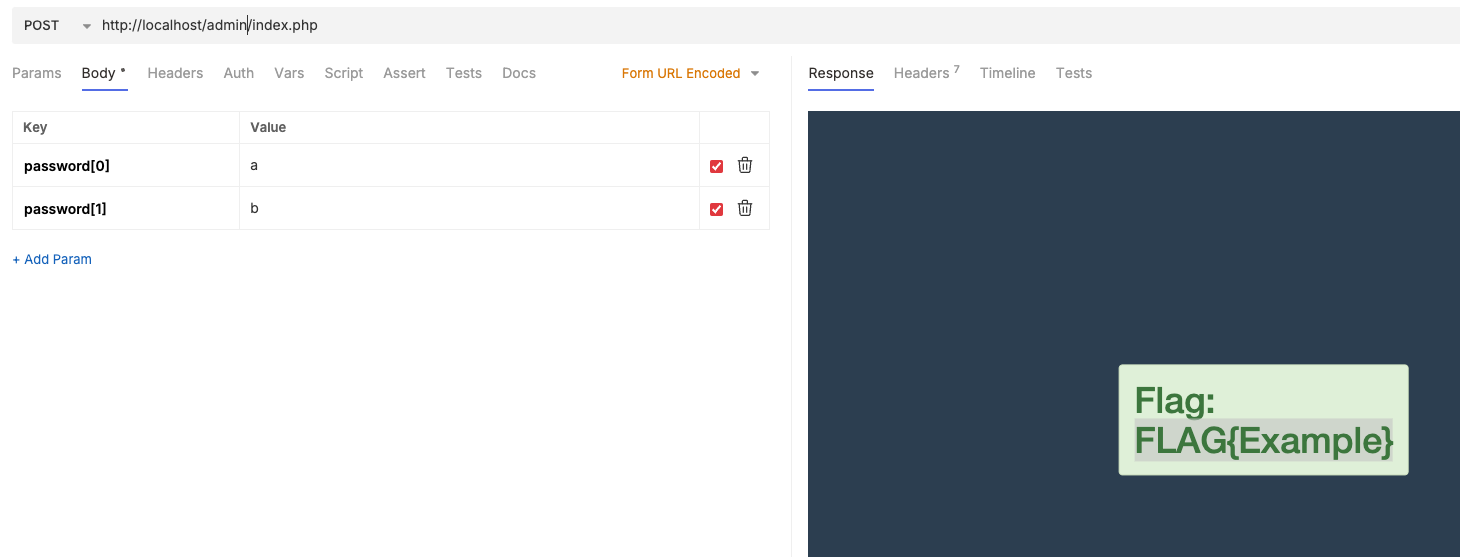
Task: Delete the password[0] parameter row
Action: click(x=745, y=166)
